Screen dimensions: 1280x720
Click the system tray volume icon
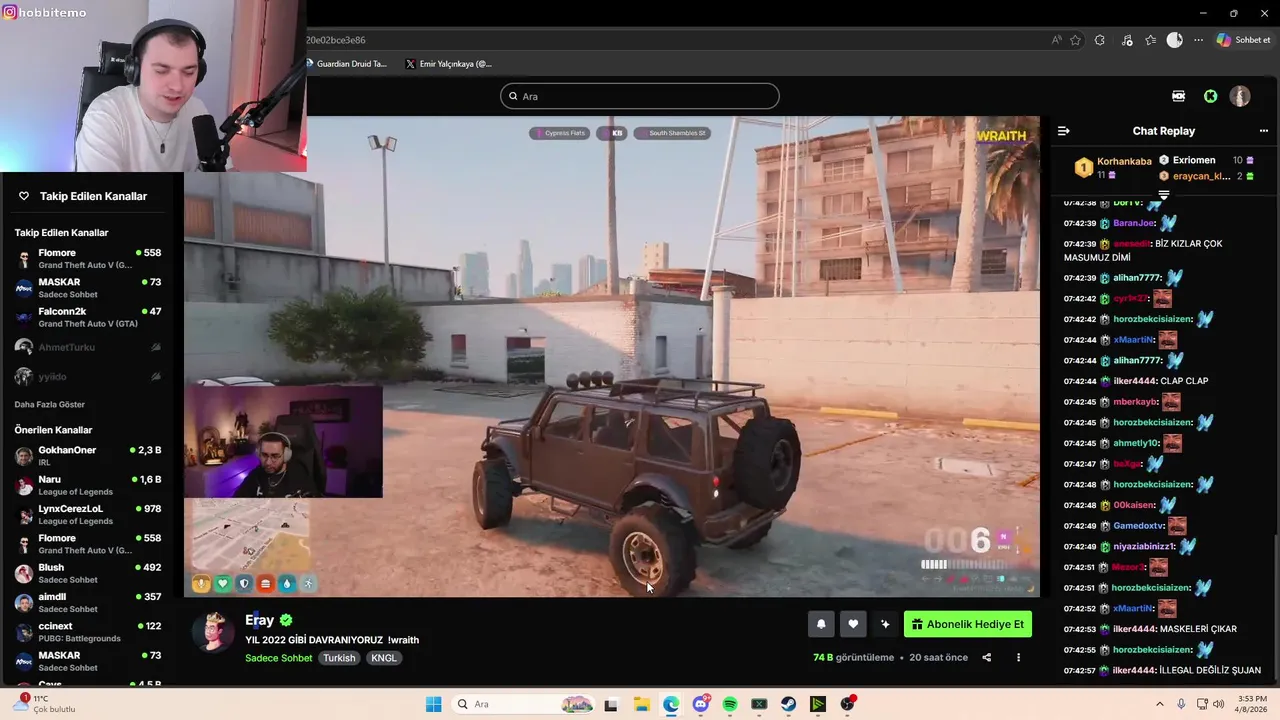click(x=1219, y=704)
